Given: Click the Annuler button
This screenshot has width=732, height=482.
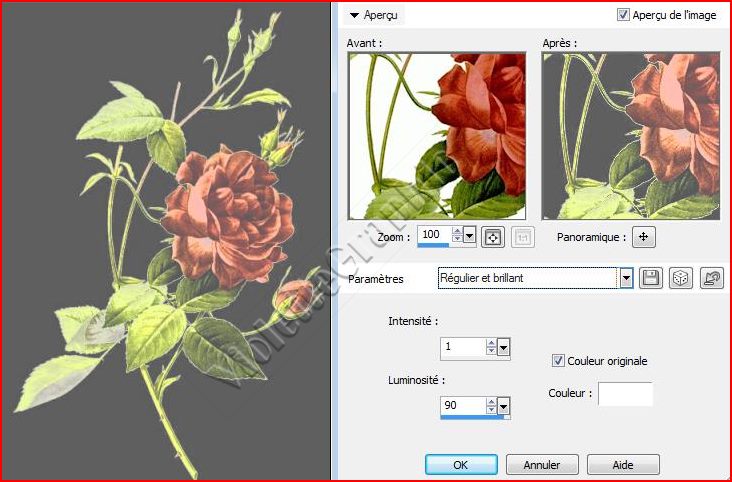Looking at the screenshot, I should tap(541, 465).
